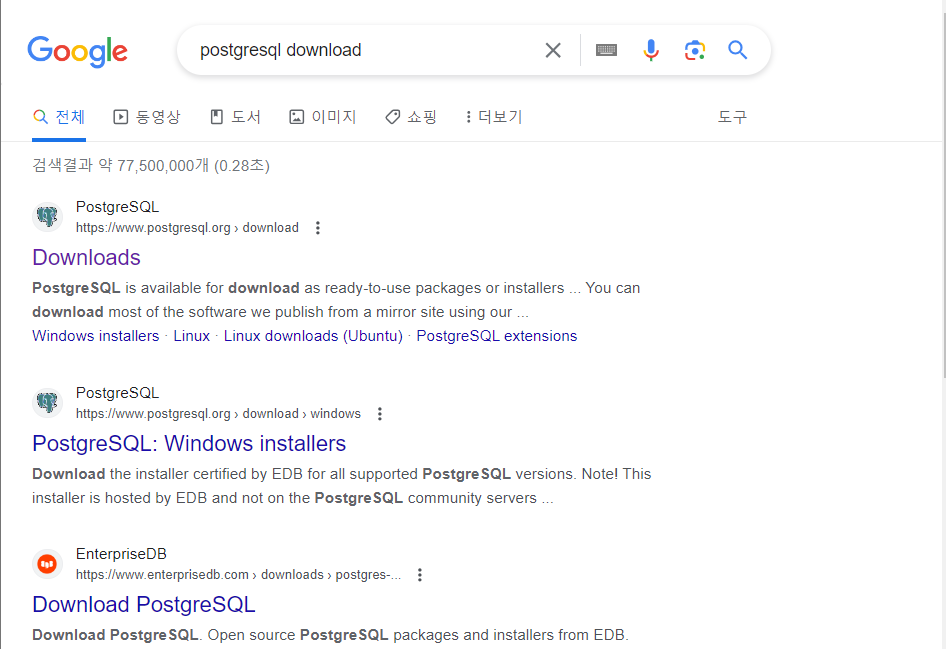Clear the search box with the X icon

click(x=553, y=50)
